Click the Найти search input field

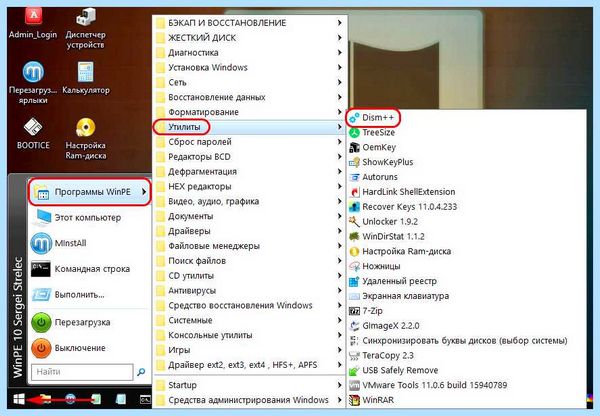(82, 372)
